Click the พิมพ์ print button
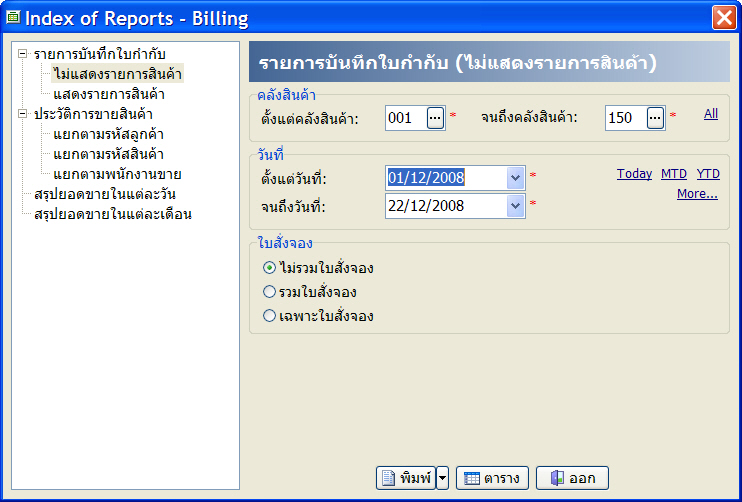 [406, 478]
